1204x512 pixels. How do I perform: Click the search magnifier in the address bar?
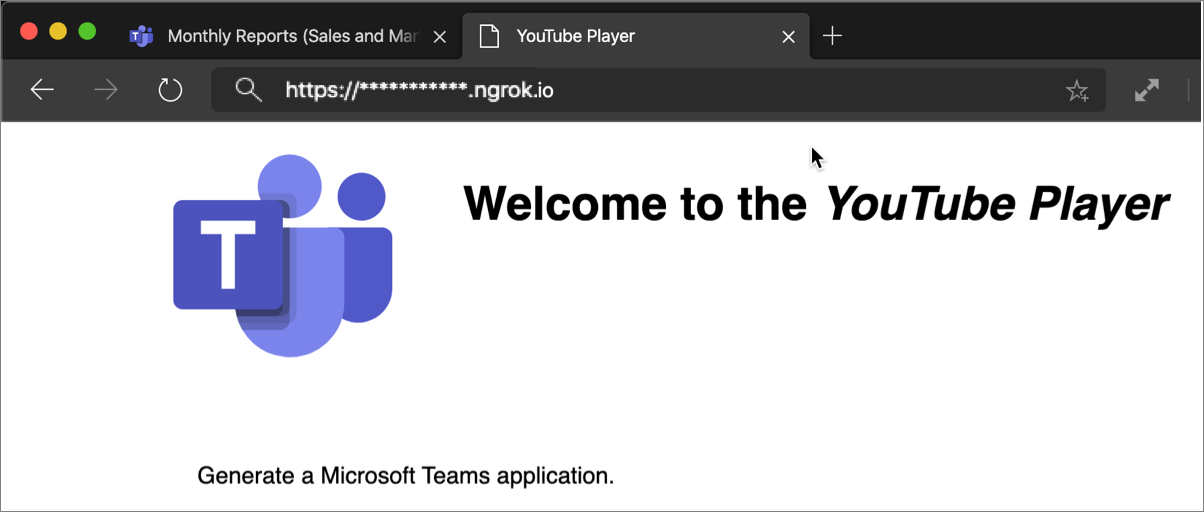248,90
